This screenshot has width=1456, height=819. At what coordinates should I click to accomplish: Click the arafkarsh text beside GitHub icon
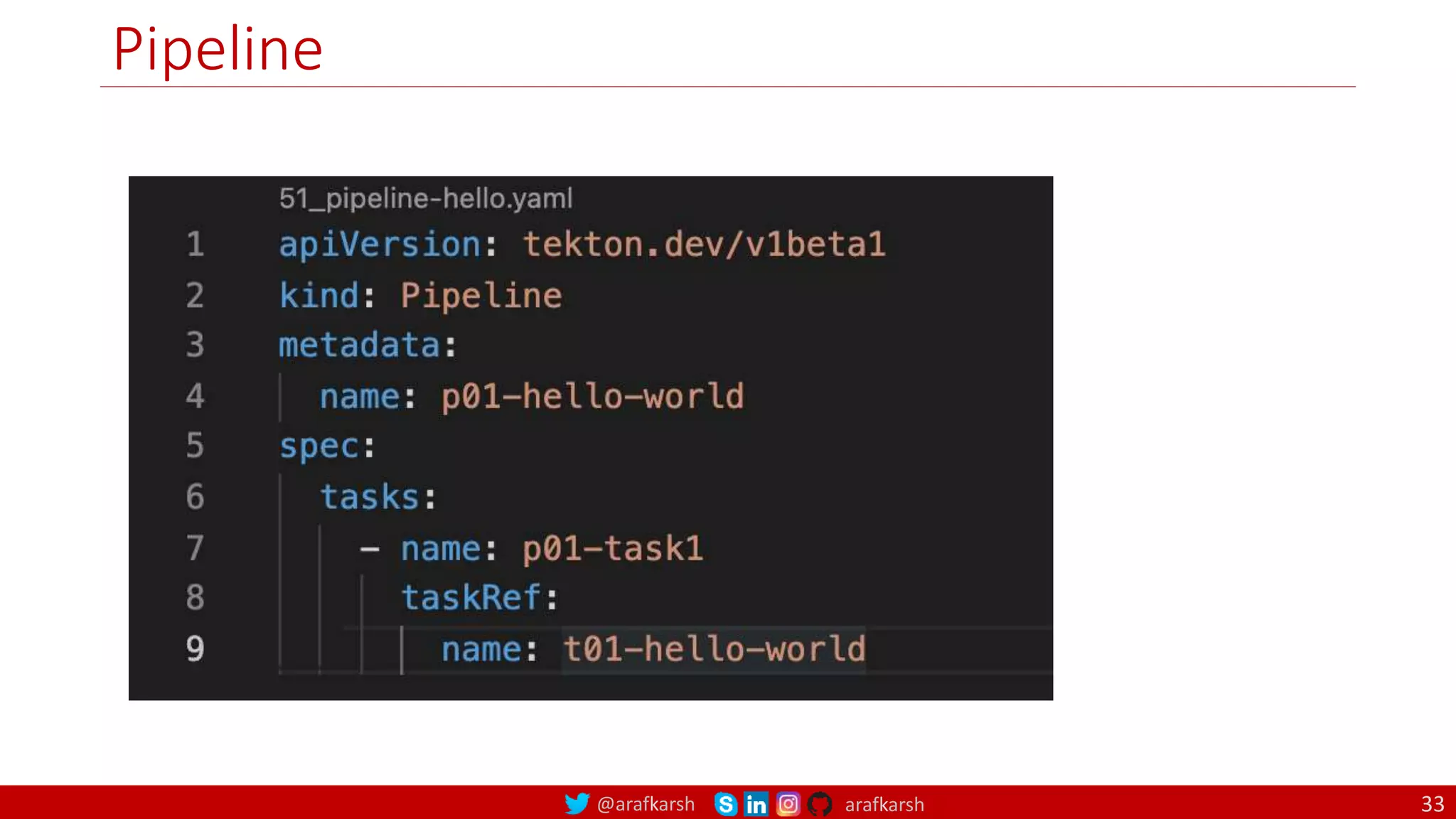click(884, 805)
